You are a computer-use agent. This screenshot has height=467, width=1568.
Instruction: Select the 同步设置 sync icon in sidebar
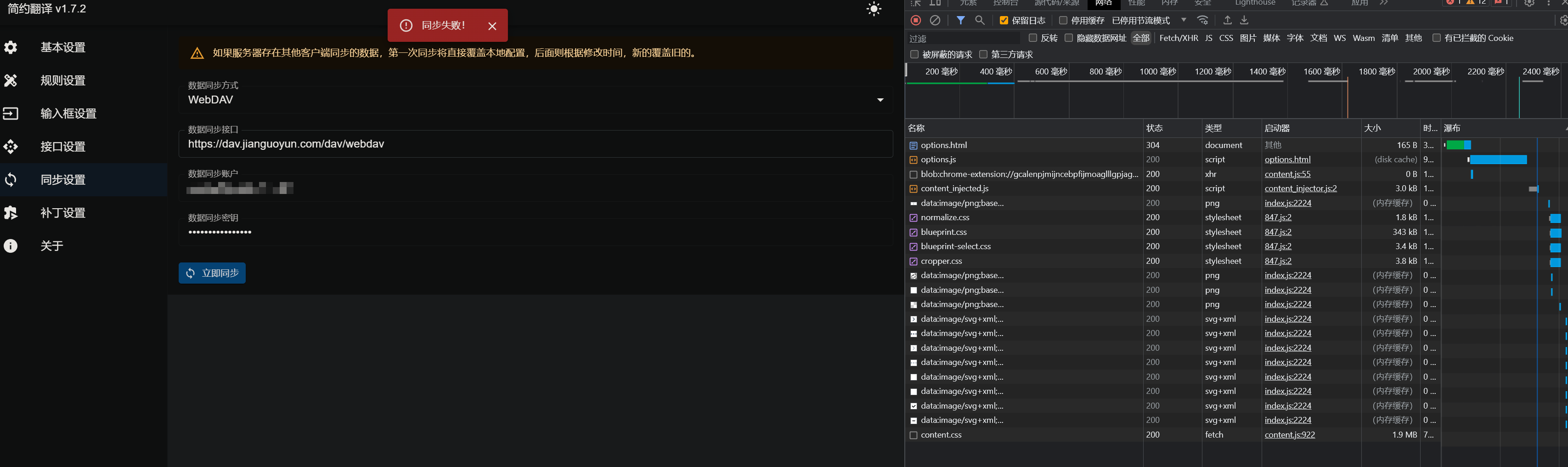11,180
